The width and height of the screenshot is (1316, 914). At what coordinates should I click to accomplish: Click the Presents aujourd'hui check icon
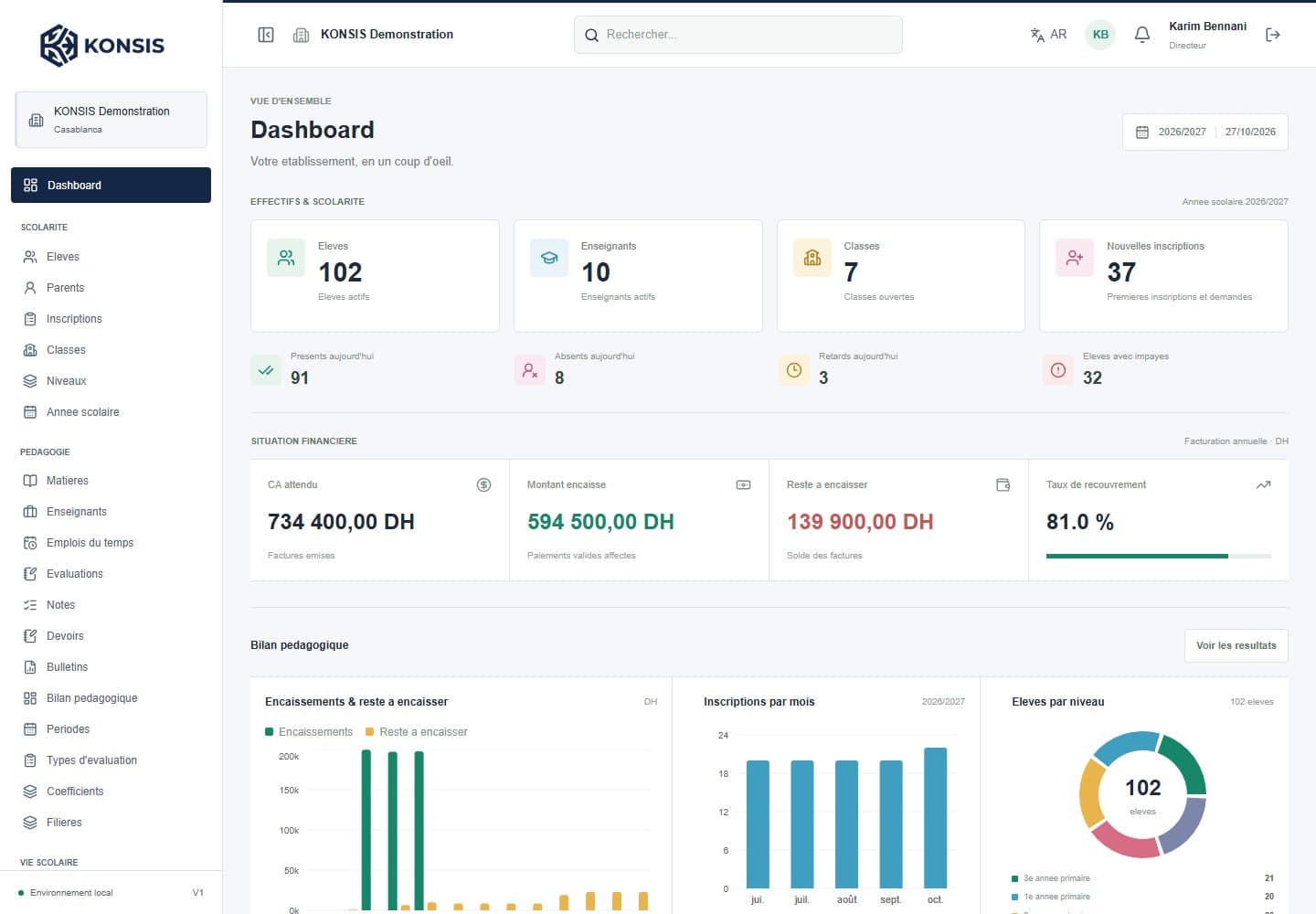[x=266, y=370]
